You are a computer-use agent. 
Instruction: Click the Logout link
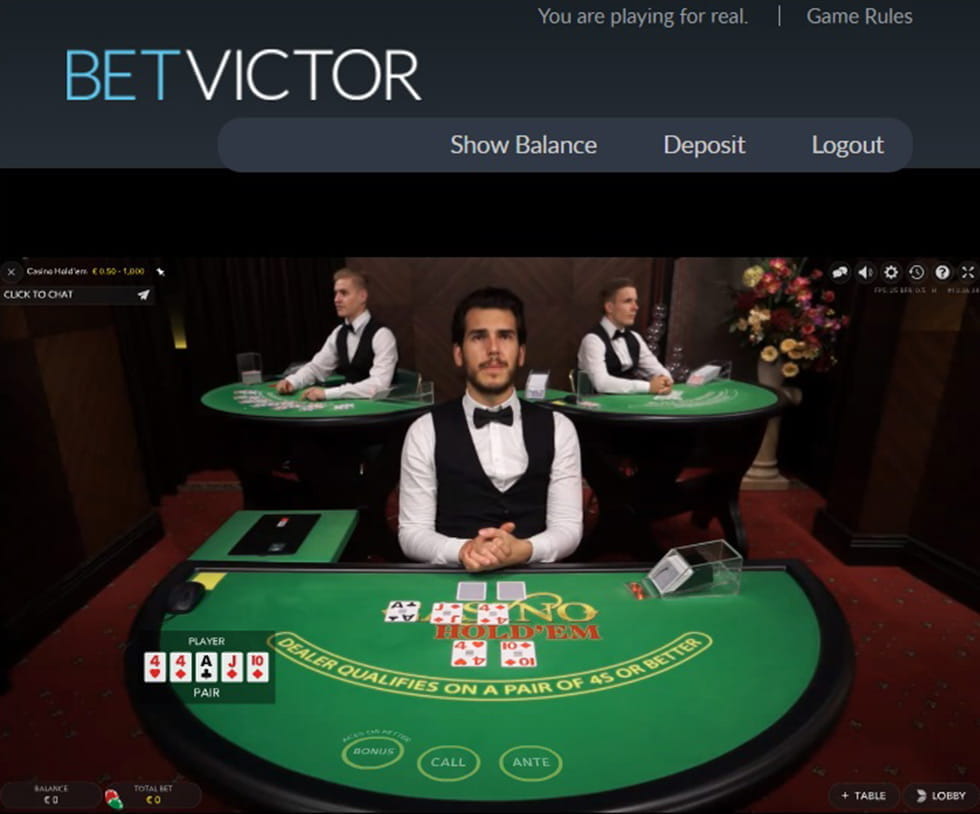(x=848, y=145)
